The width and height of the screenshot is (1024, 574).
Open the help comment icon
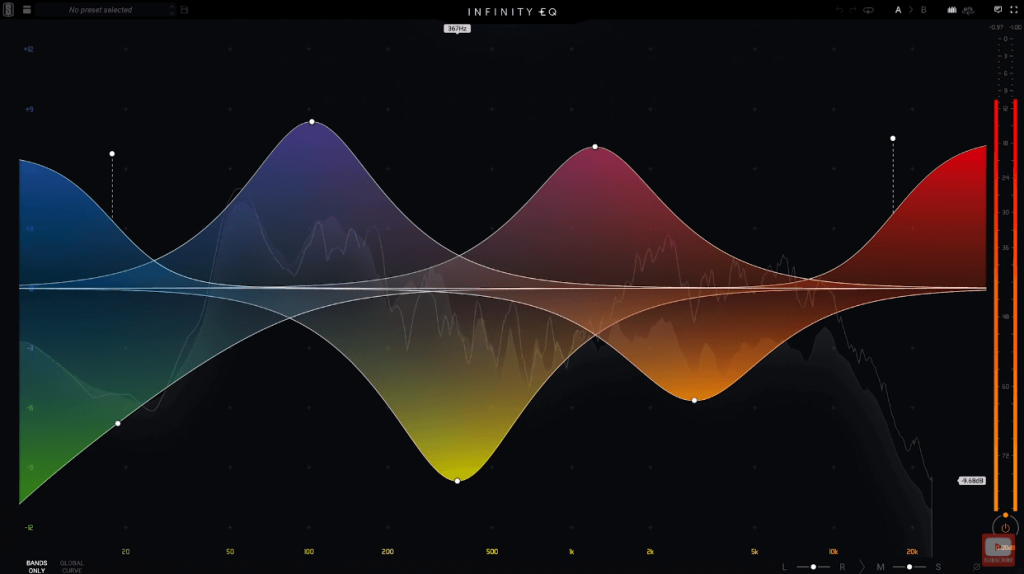click(998, 10)
